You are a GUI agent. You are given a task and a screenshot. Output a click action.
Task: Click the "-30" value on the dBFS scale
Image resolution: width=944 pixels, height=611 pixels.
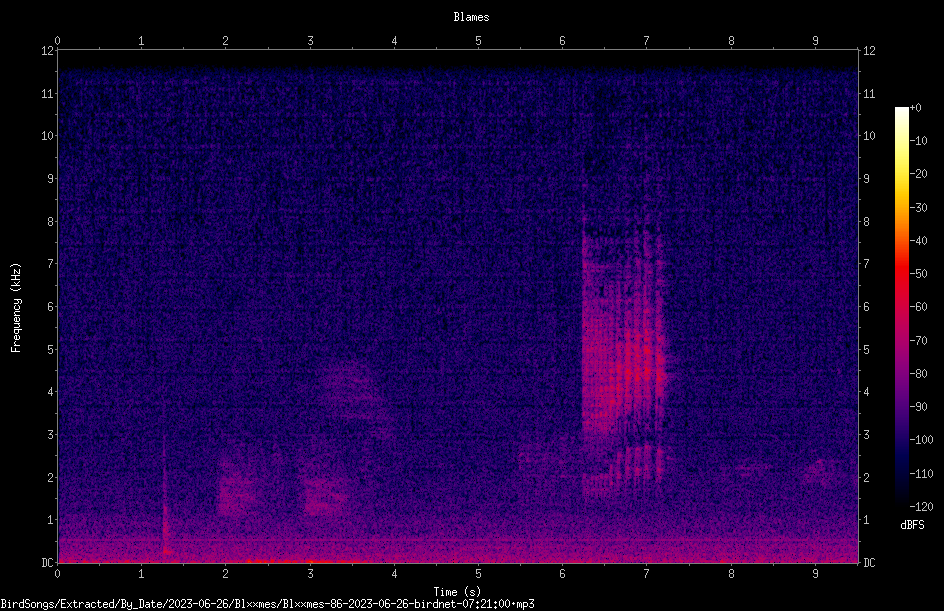(918, 208)
